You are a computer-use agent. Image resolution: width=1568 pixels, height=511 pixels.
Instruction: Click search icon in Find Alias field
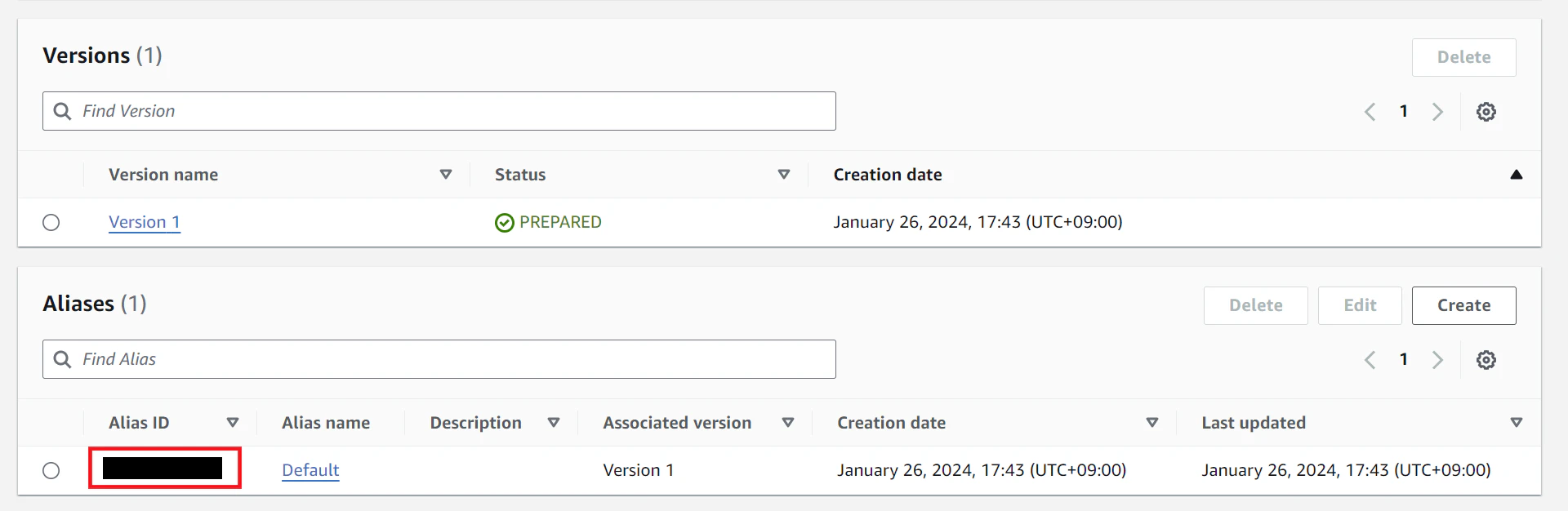tap(62, 359)
